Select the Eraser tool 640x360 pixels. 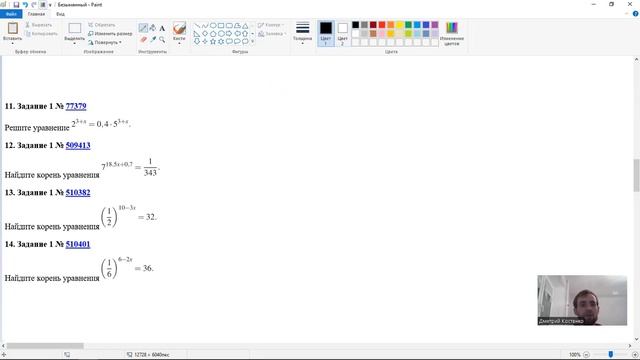[143, 39]
